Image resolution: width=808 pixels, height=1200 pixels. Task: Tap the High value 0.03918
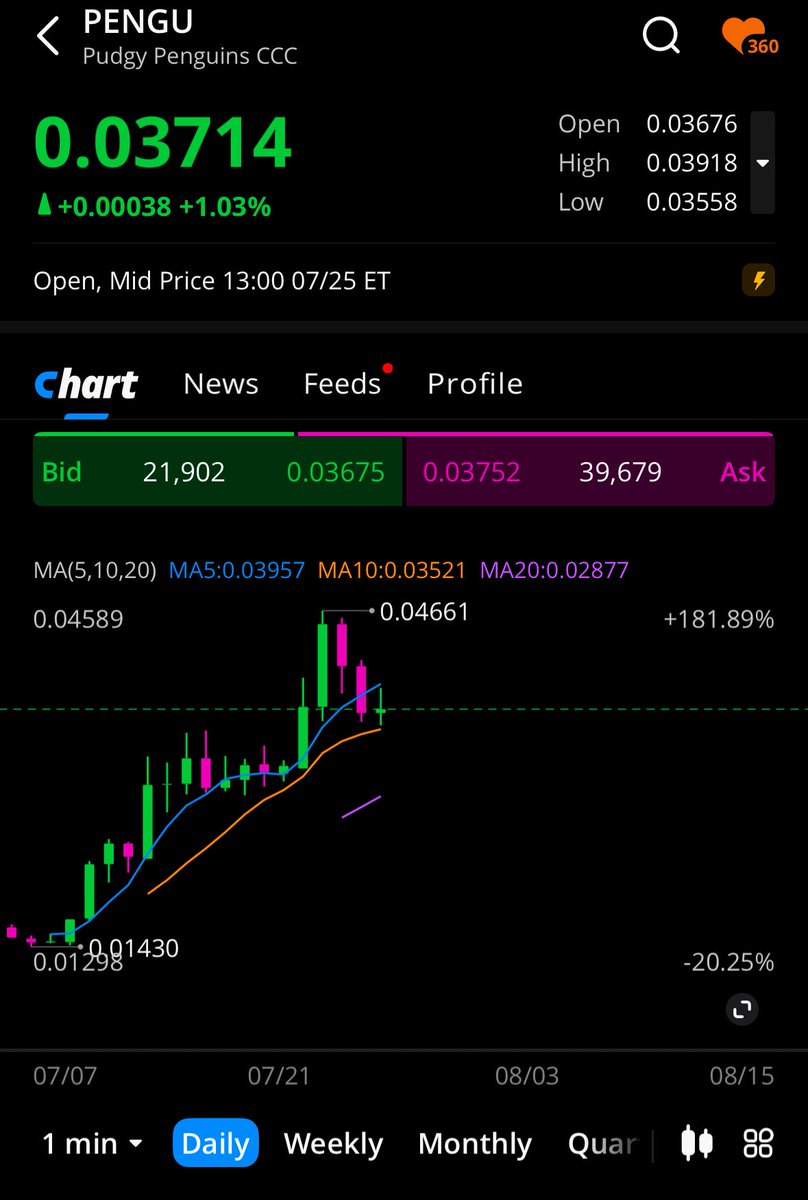(692, 163)
